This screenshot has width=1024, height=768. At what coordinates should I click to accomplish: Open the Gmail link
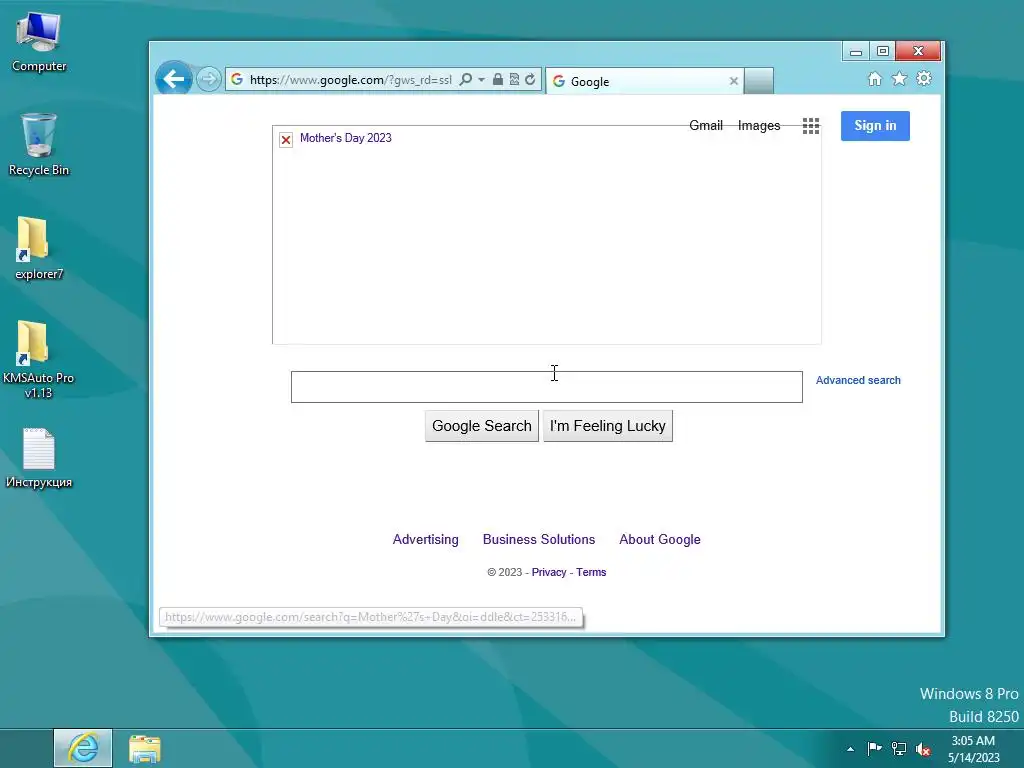click(706, 125)
